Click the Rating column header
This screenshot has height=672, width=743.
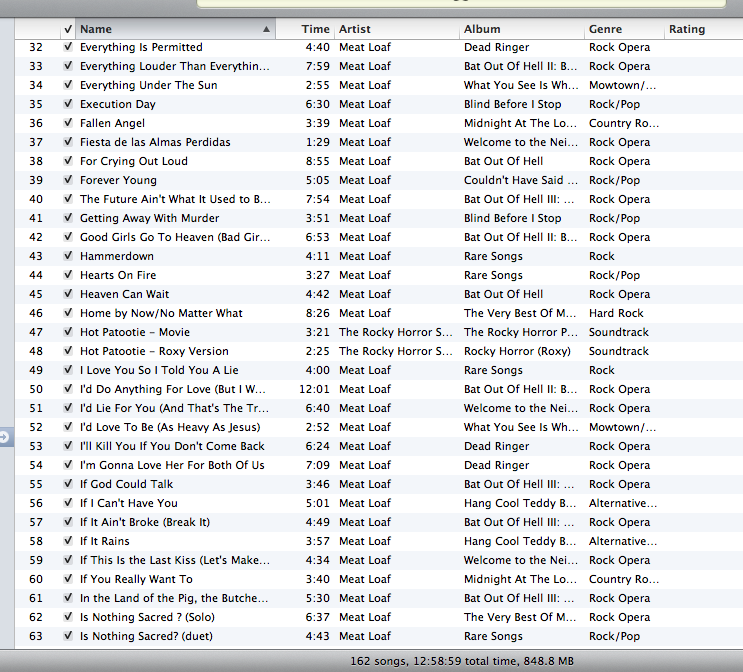click(687, 29)
